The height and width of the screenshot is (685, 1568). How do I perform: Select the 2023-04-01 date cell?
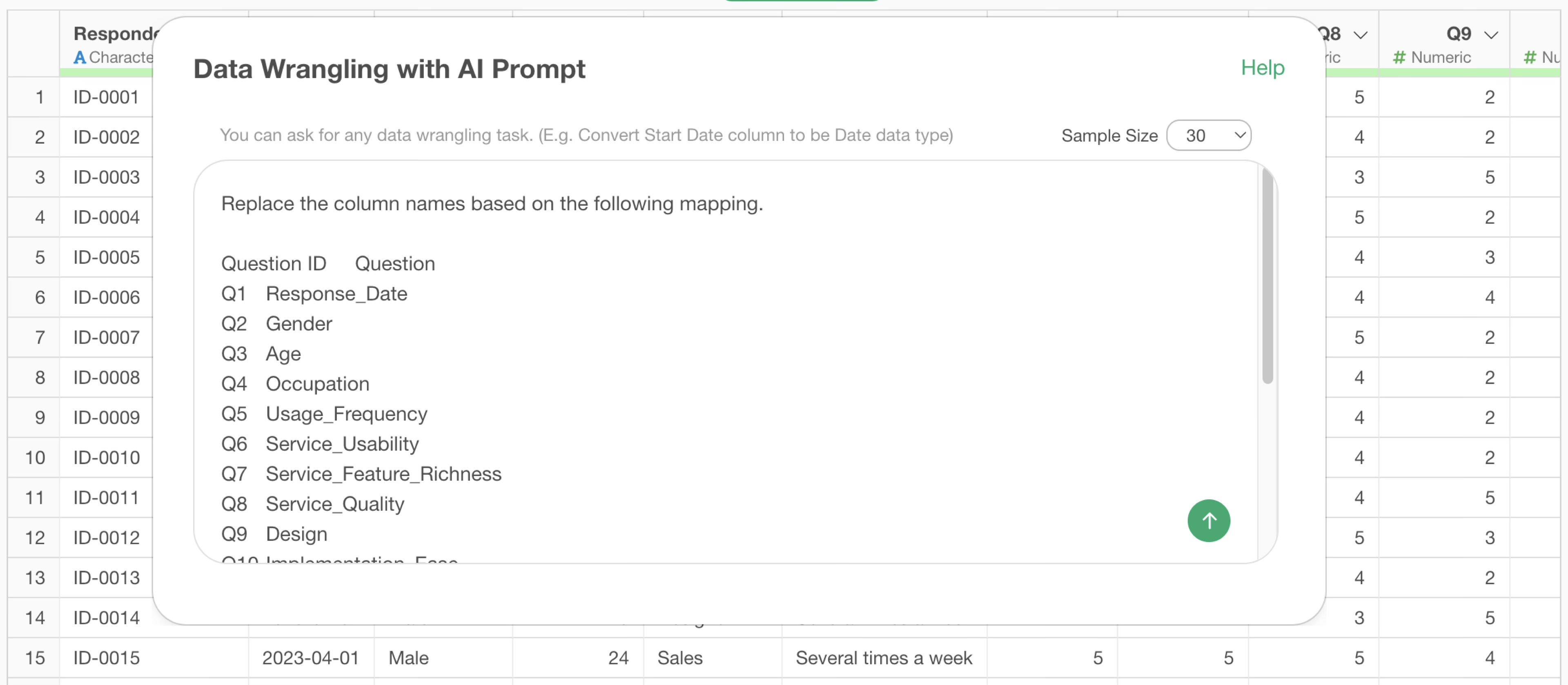[310, 658]
